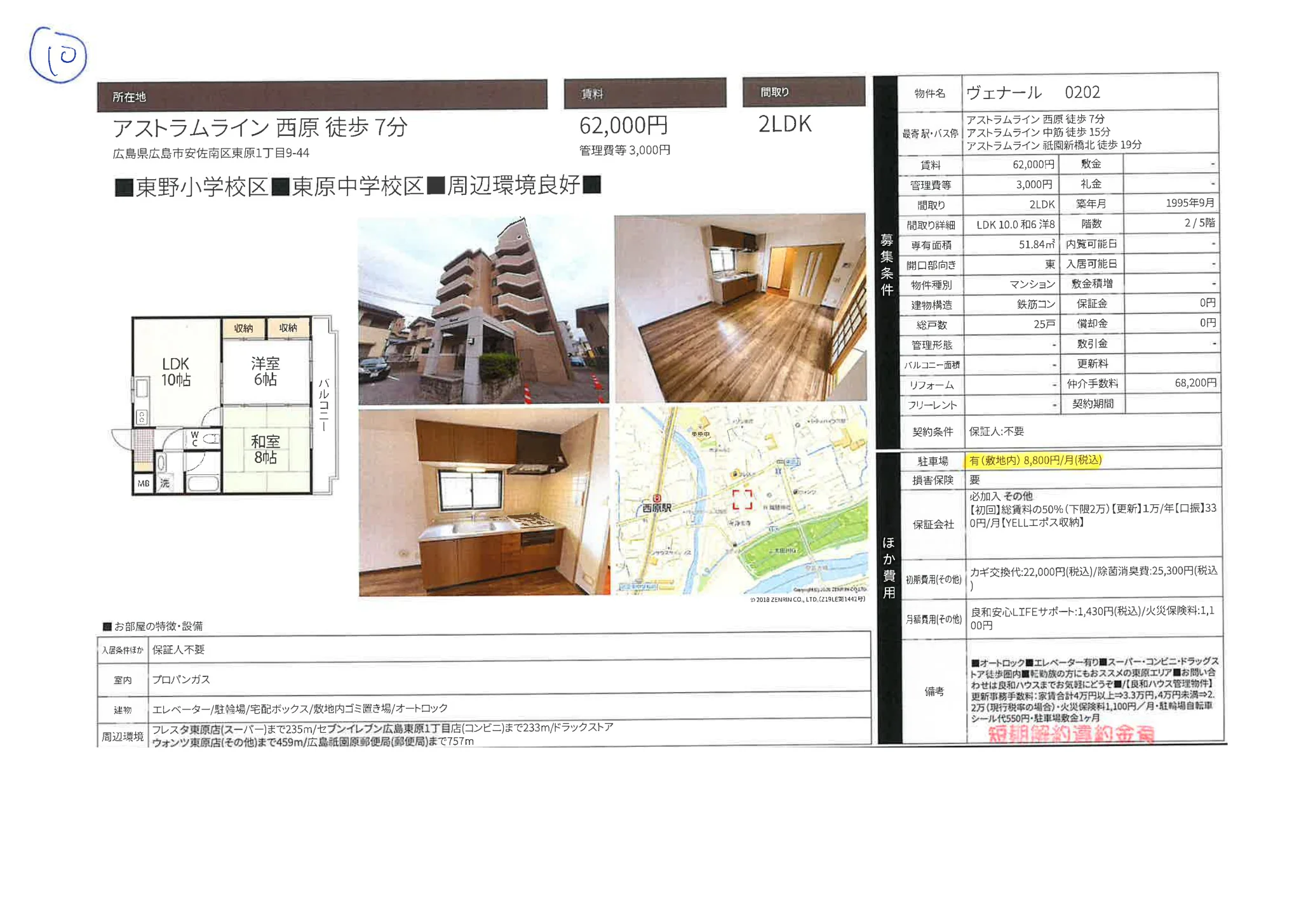Select the フレスタ東原店 surroundings text

pyautogui.click(x=382, y=734)
